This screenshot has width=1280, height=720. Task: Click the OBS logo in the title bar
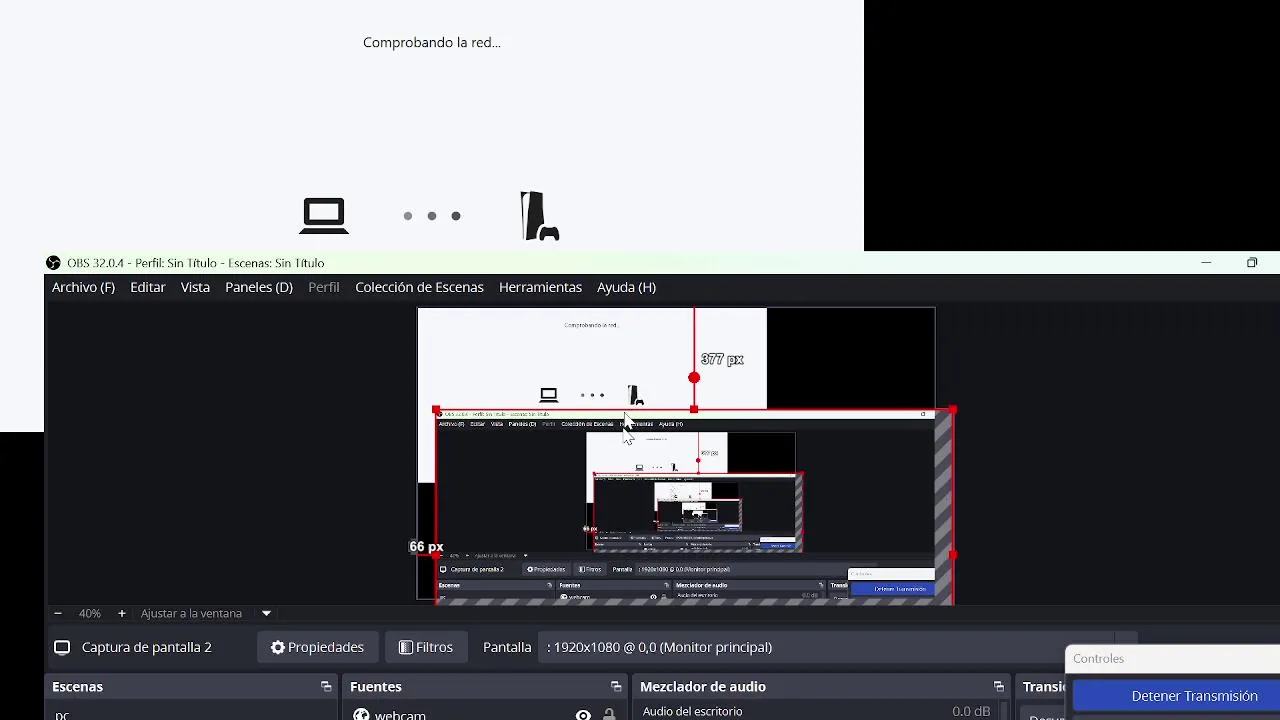pyautogui.click(x=53, y=263)
